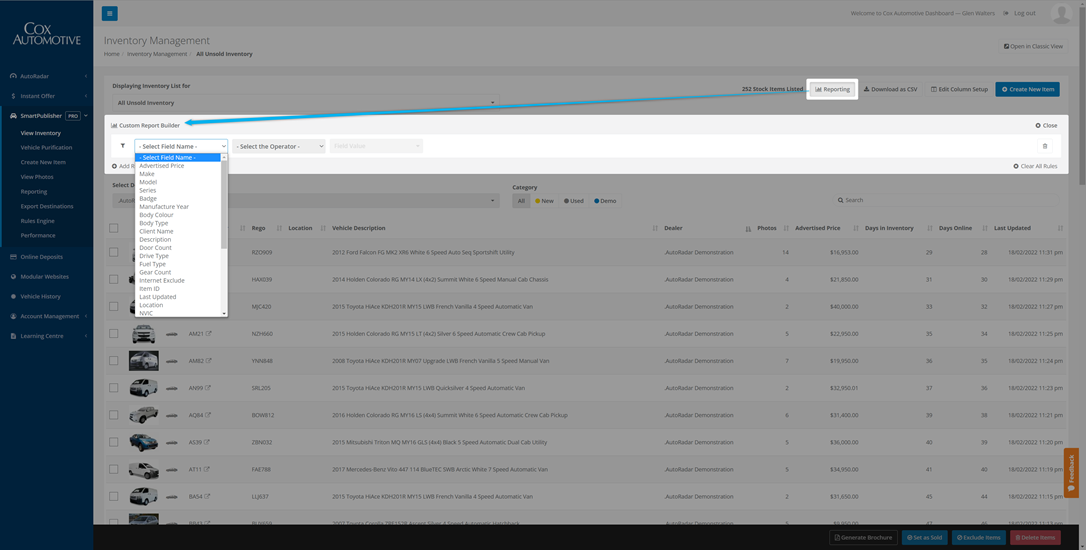
Task: Sort by Dealer column sort icon
Action: point(748,228)
